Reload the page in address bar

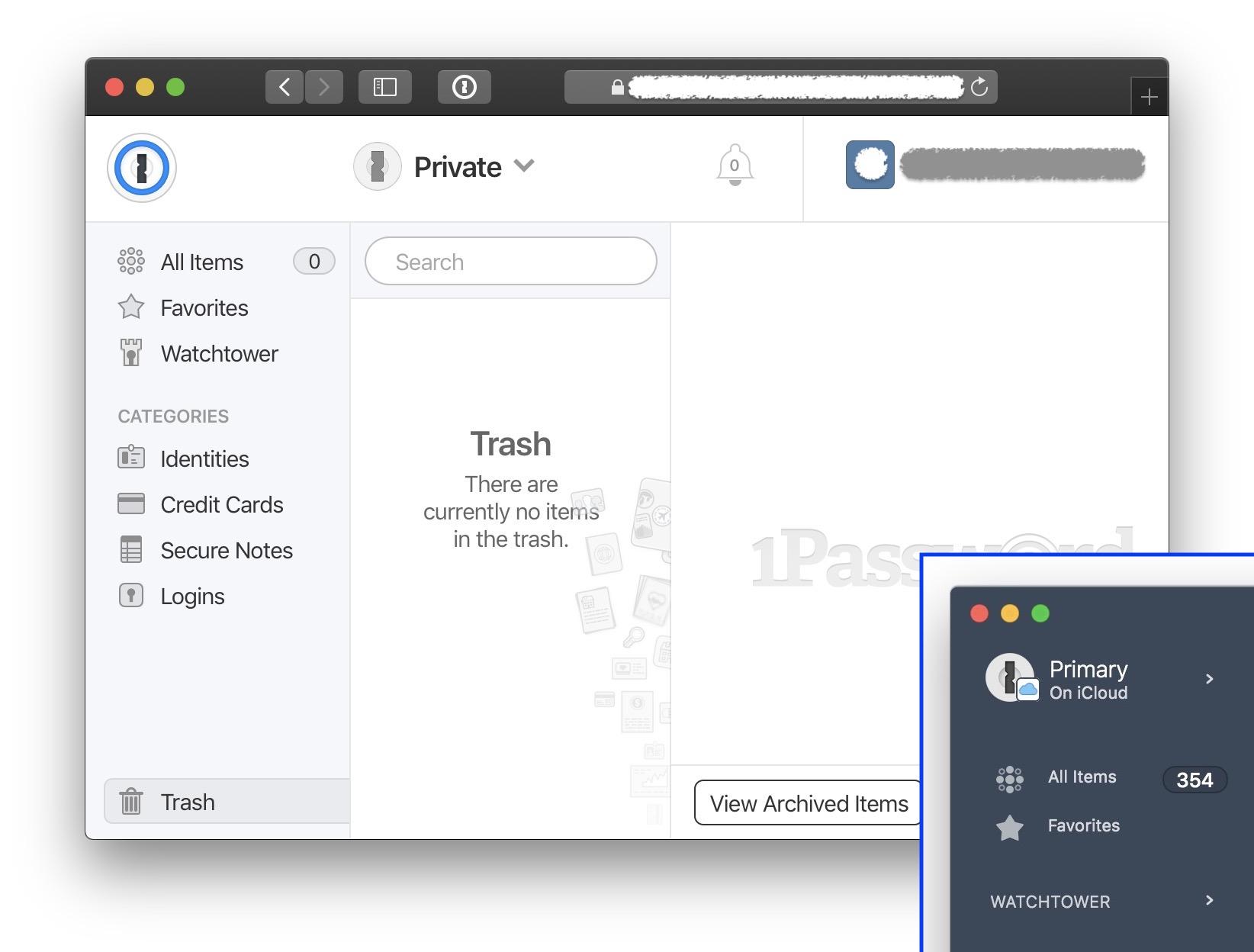pos(979,87)
